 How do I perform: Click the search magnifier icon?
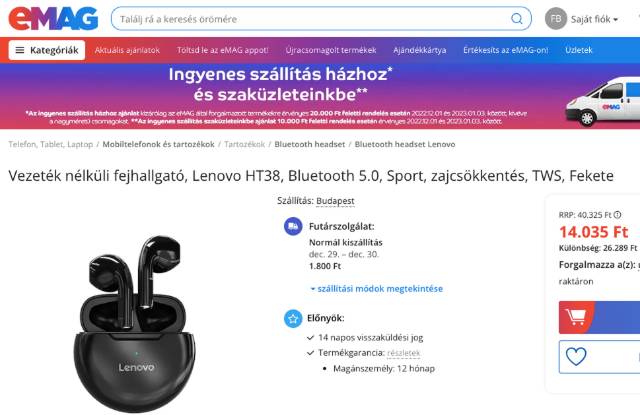[517, 19]
